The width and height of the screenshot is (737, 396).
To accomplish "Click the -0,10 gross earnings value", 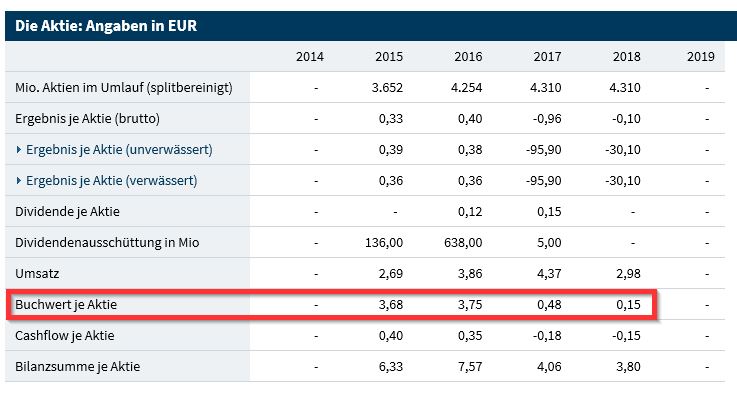I will (627, 118).
